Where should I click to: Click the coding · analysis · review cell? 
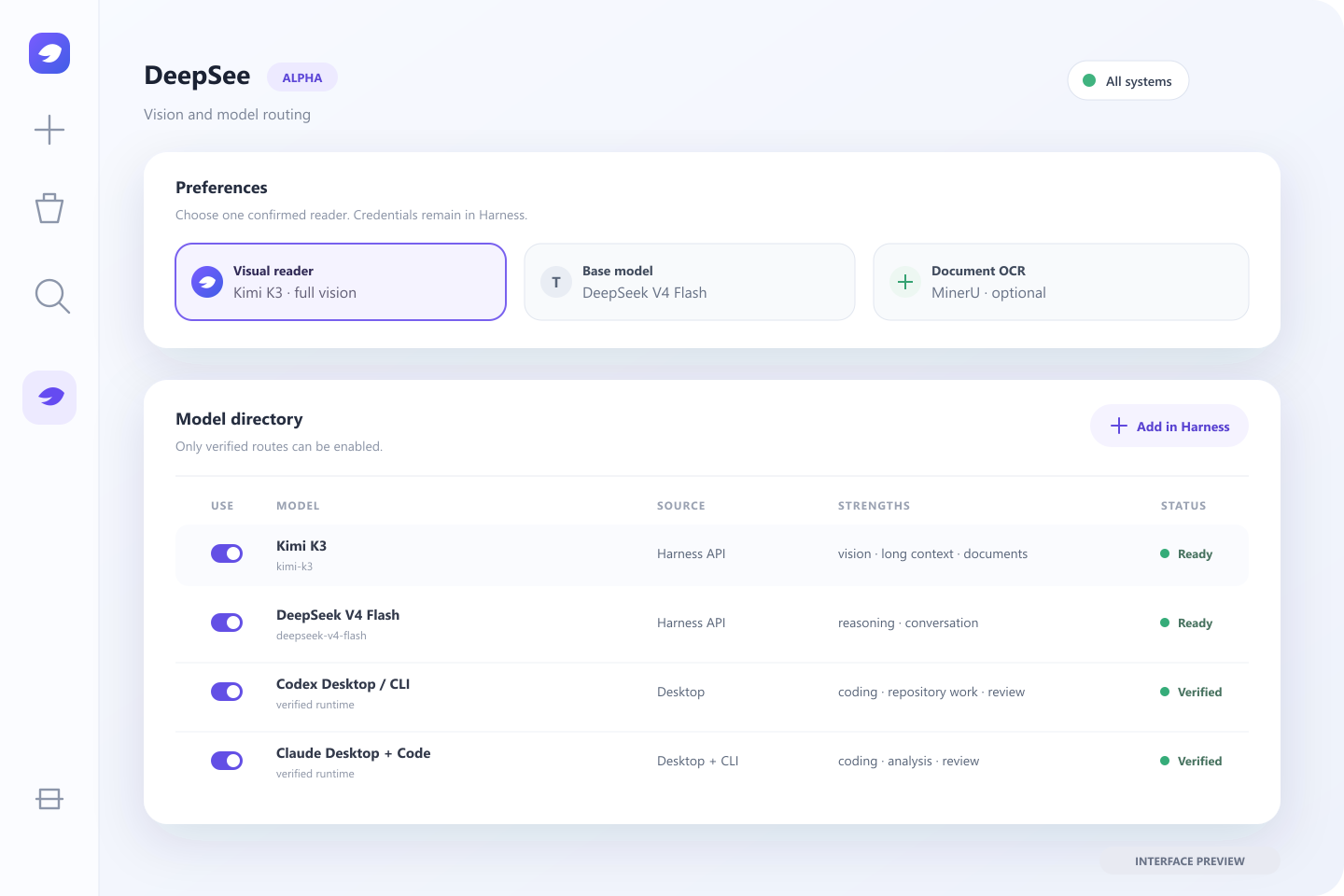point(908,761)
